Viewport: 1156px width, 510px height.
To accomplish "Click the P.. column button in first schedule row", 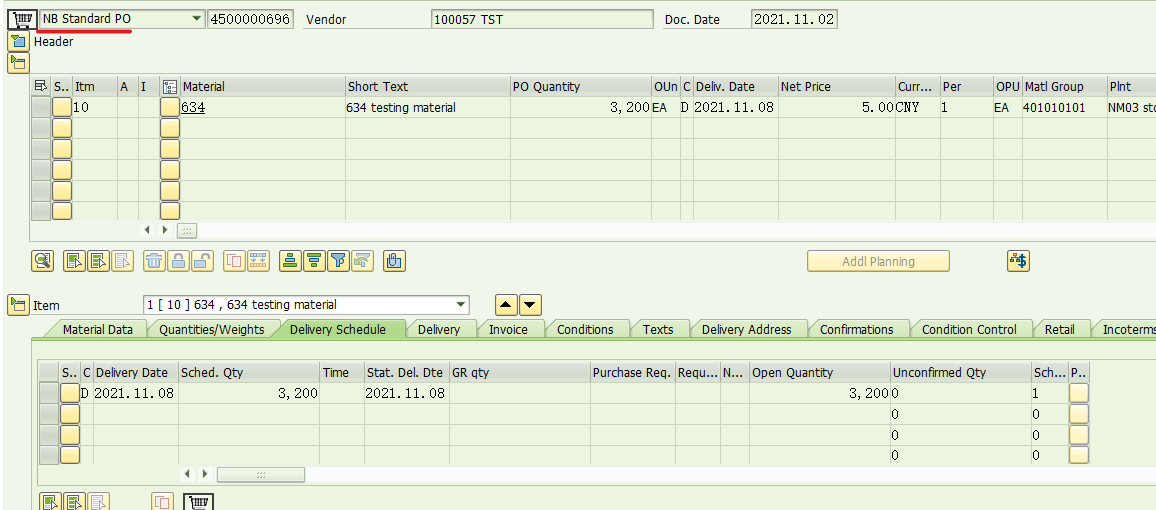I will (x=1079, y=394).
